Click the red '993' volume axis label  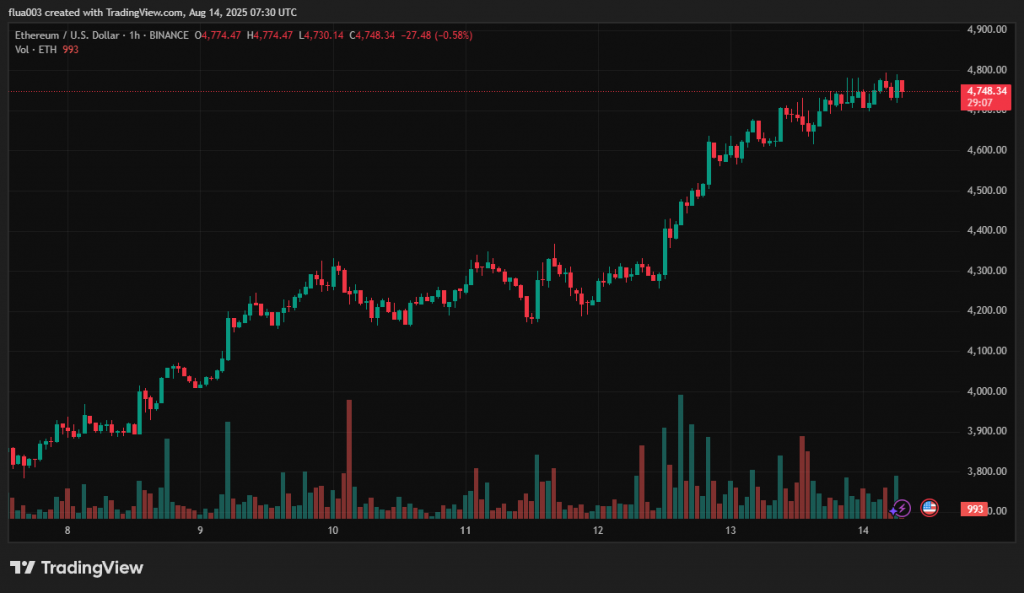pyautogui.click(x=974, y=509)
